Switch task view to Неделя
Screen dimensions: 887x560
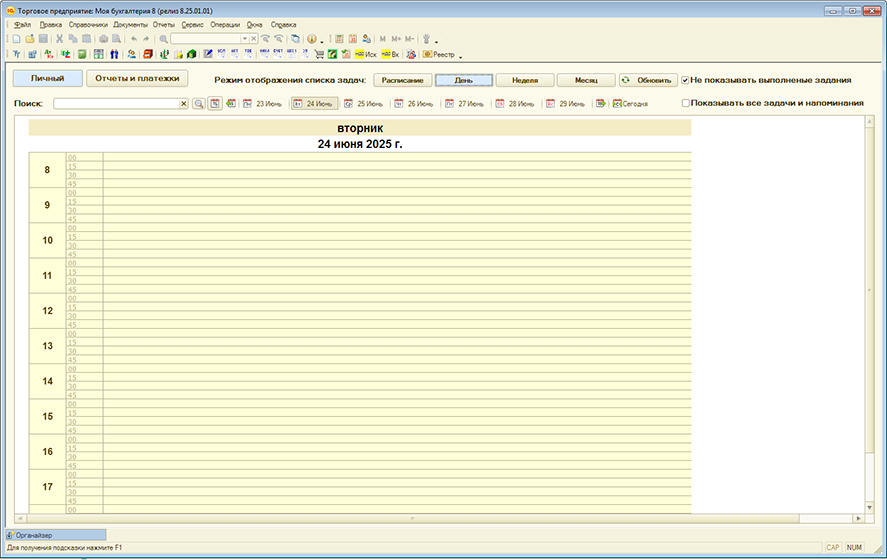[x=524, y=80]
